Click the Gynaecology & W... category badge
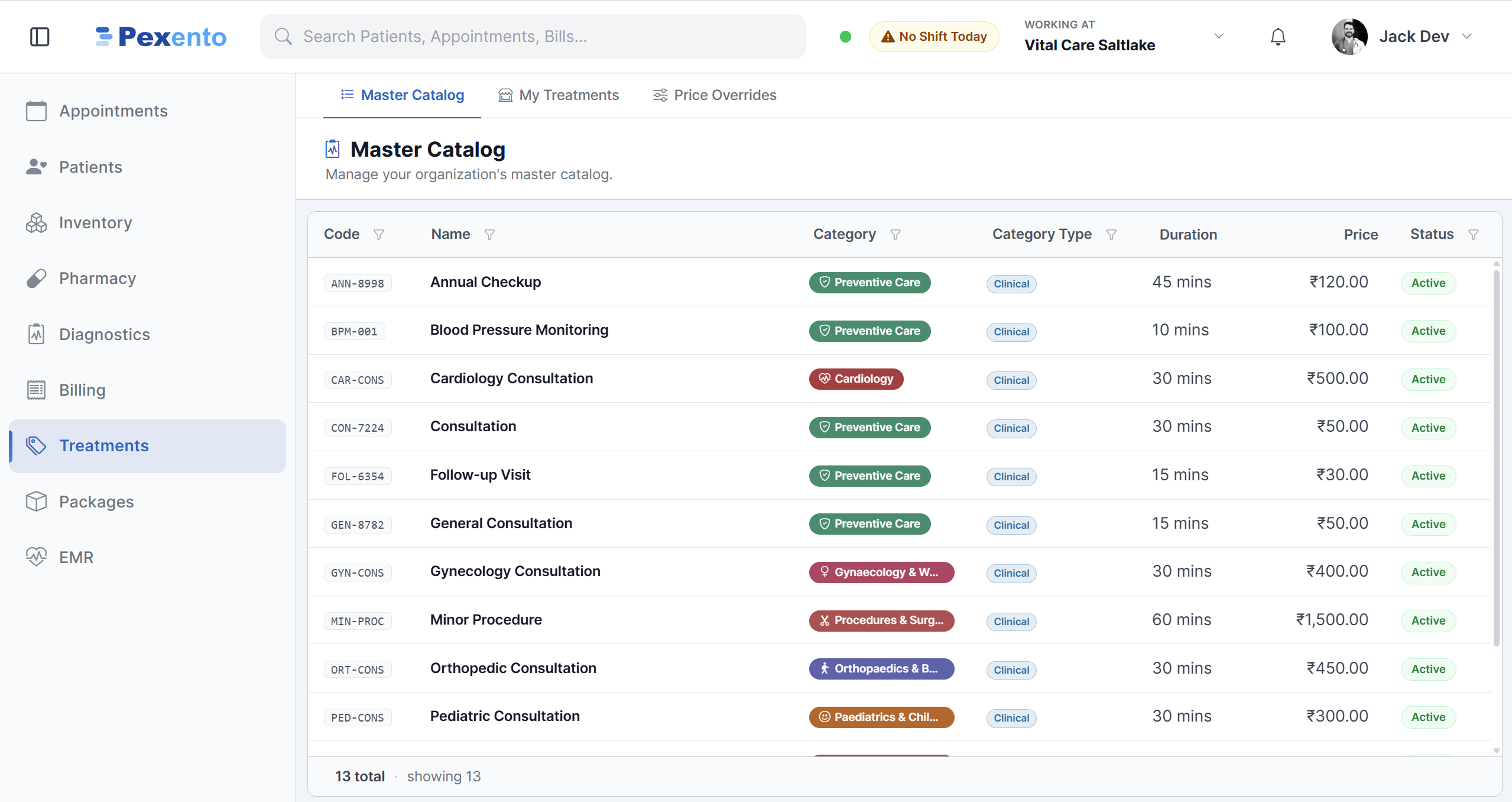This screenshot has width=1512, height=802. pyautogui.click(x=881, y=572)
